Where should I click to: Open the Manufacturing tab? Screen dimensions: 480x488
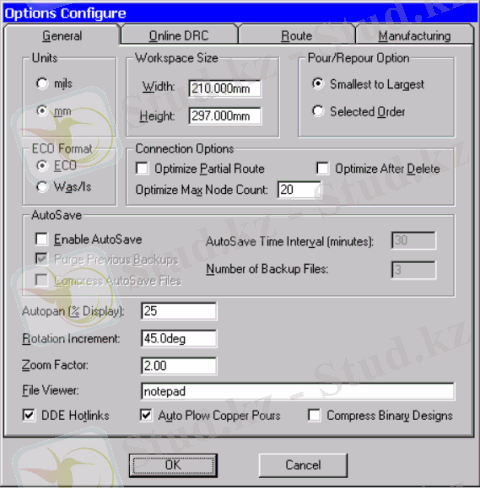414,35
